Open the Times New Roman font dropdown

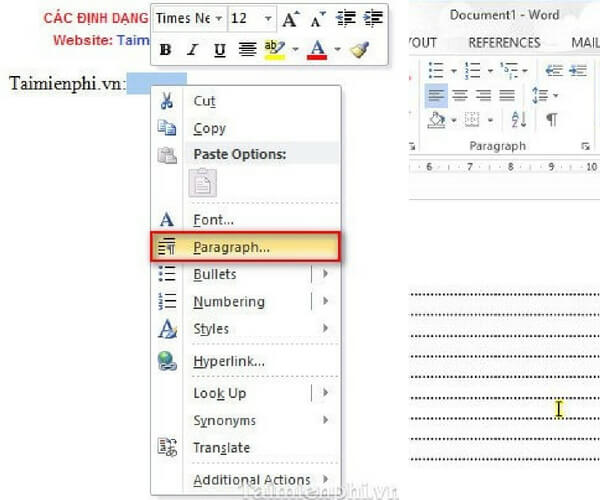[x=218, y=19]
